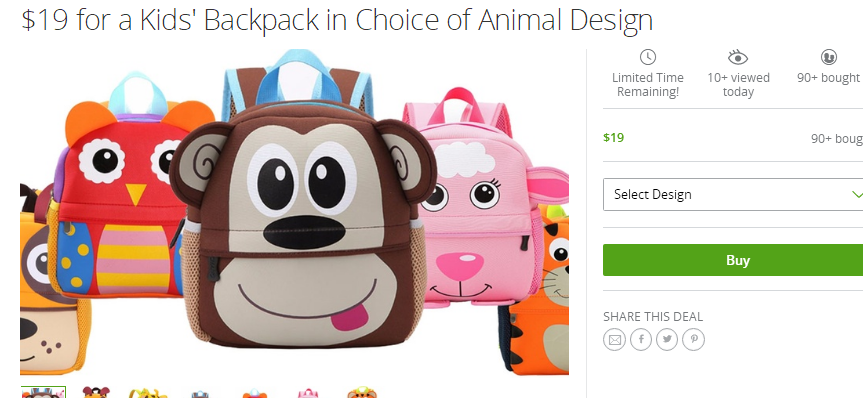This screenshot has height=398, width=863.
Task: Select the yellow backpack thumbnail
Action: tap(148, 392)
